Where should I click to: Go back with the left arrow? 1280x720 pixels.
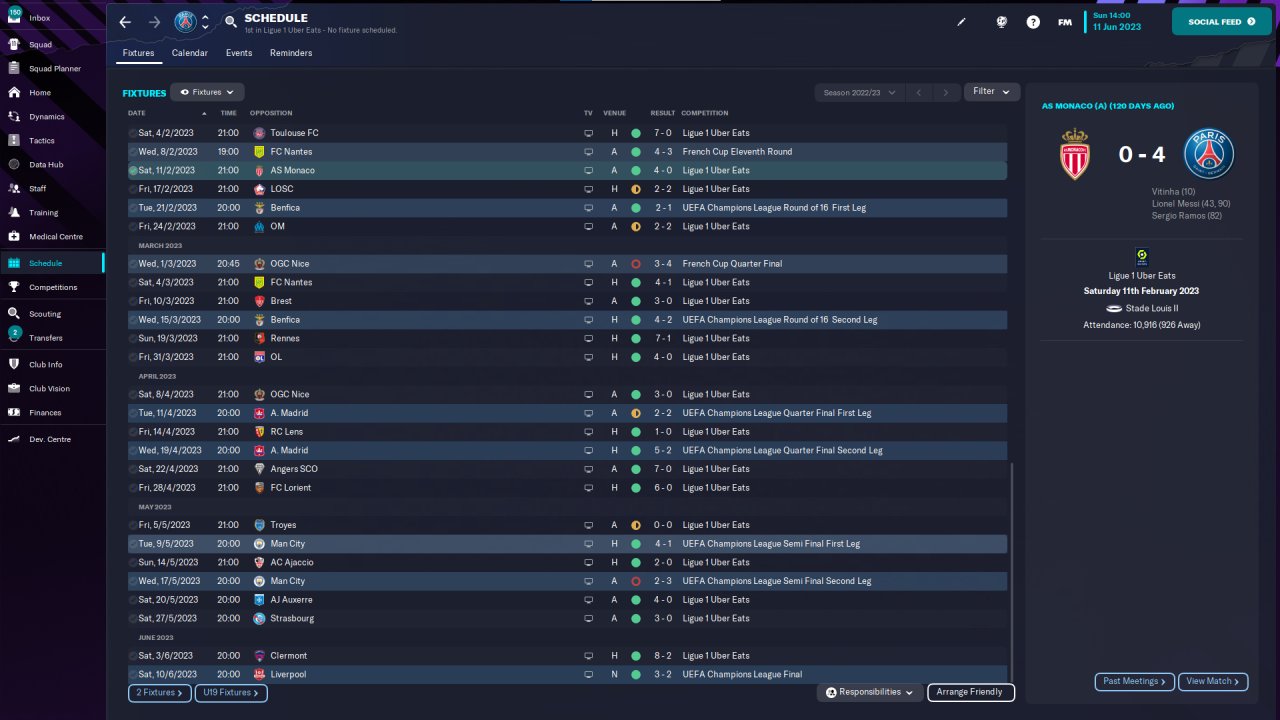click(x=125, y=22)
